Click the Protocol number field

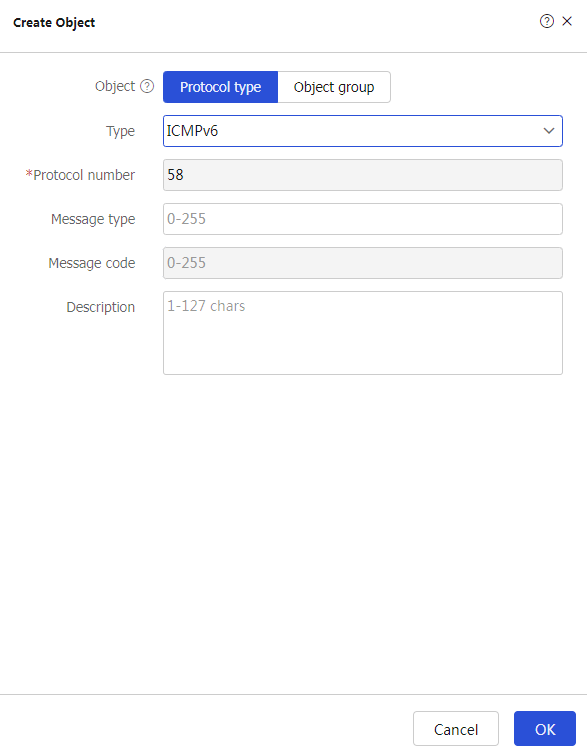tap(362, 175)
